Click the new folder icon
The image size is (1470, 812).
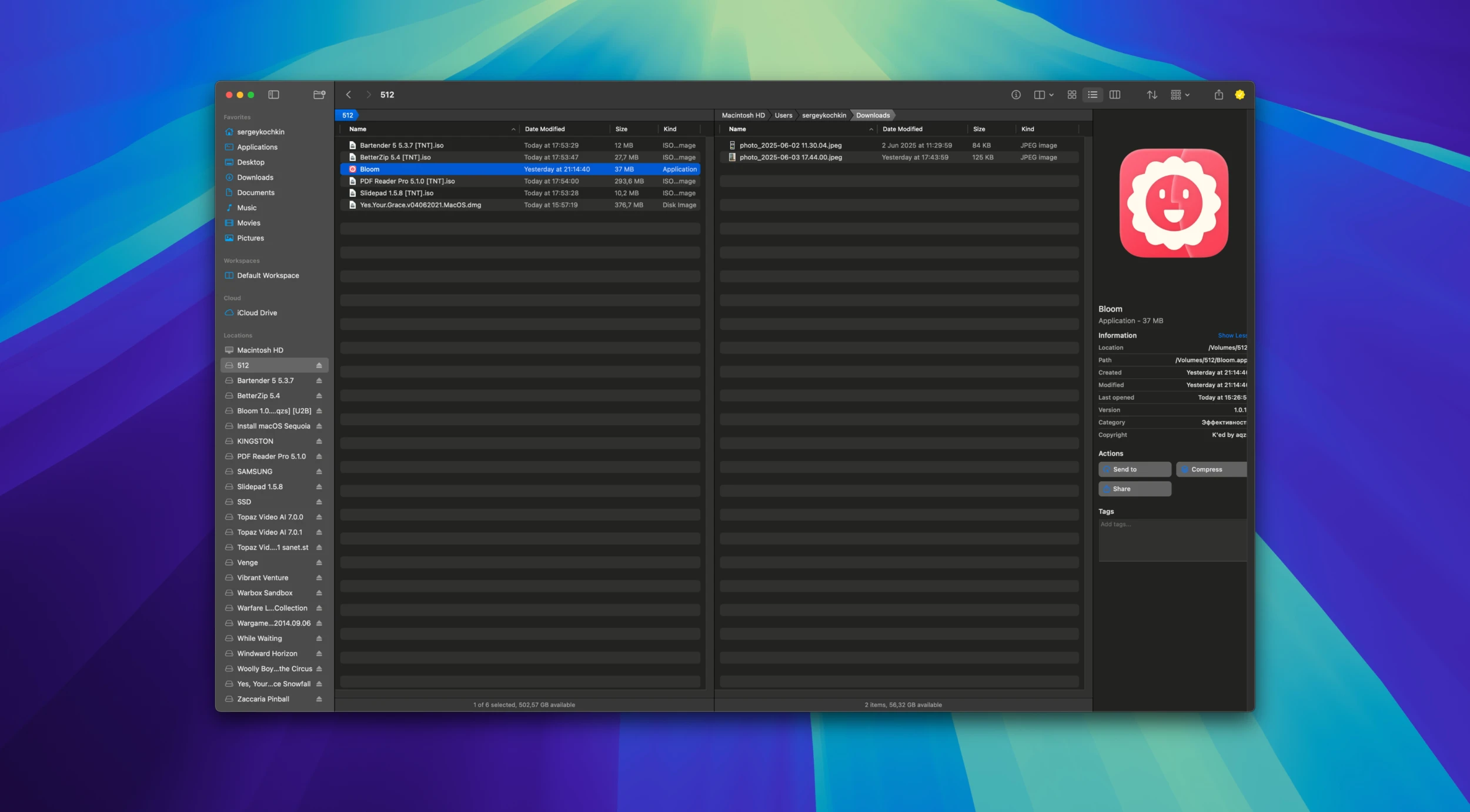point(319,94)
